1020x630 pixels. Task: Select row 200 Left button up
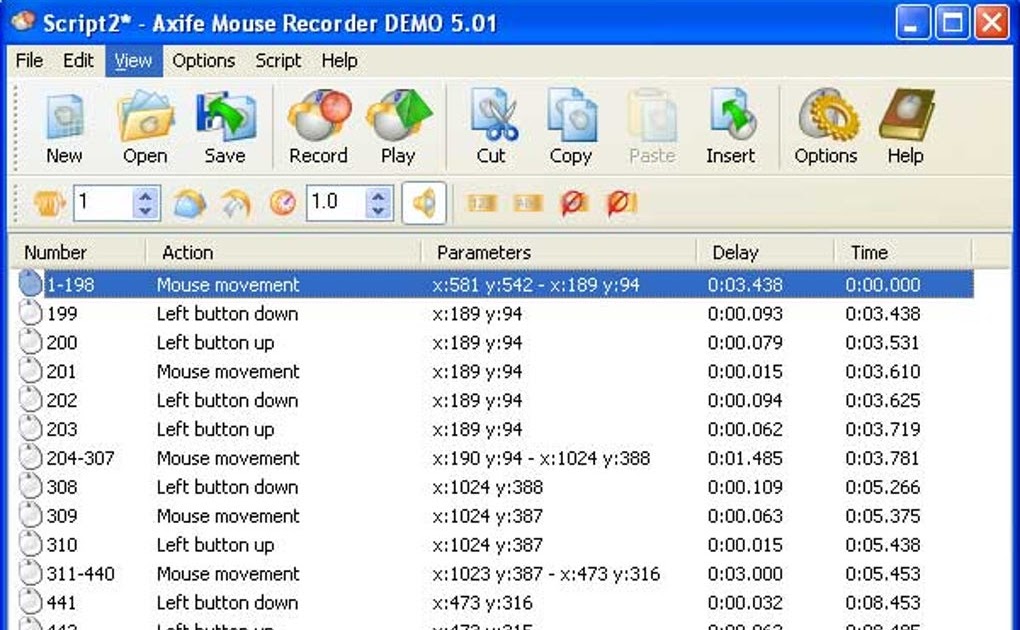[x=494, y=342]
